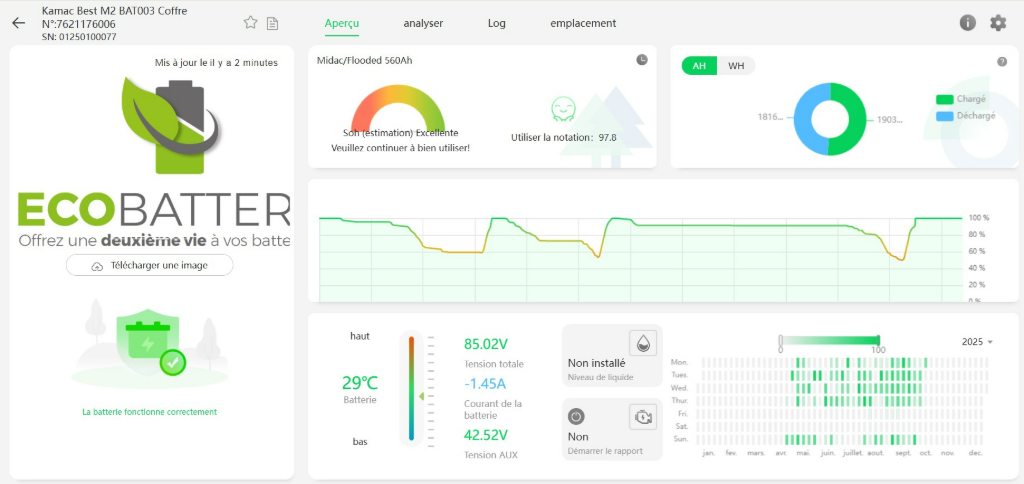Switch to the analyser tab
This screenshot has height=484, width=1024.
(x=423, y=23)
